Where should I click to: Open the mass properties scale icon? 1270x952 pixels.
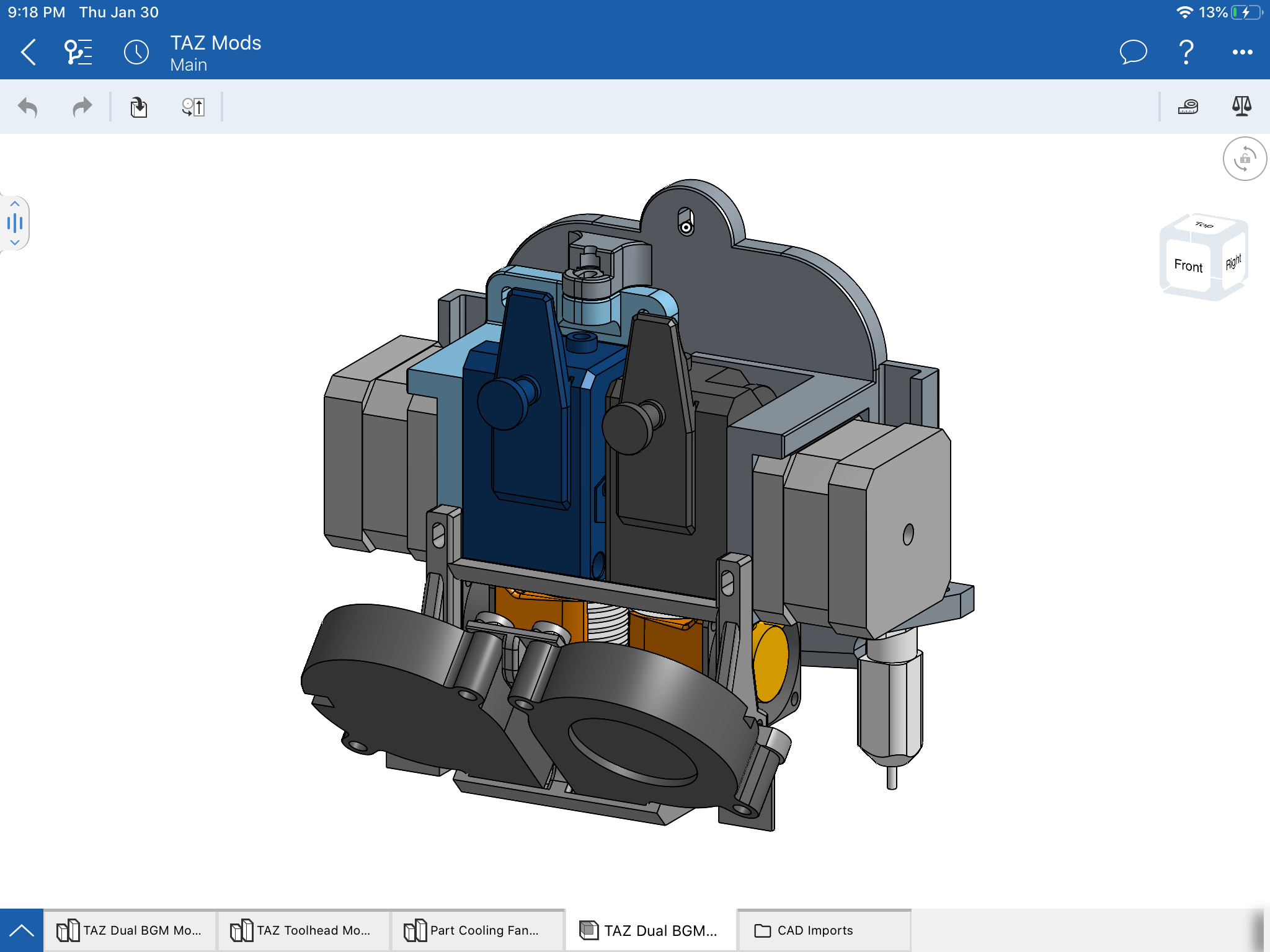point(1241,106)
